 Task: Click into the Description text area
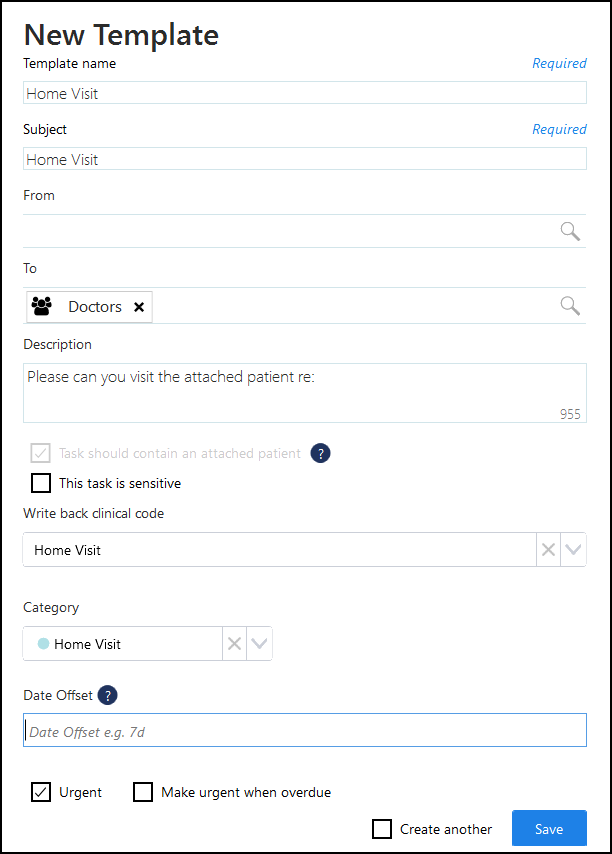[305, 393]
